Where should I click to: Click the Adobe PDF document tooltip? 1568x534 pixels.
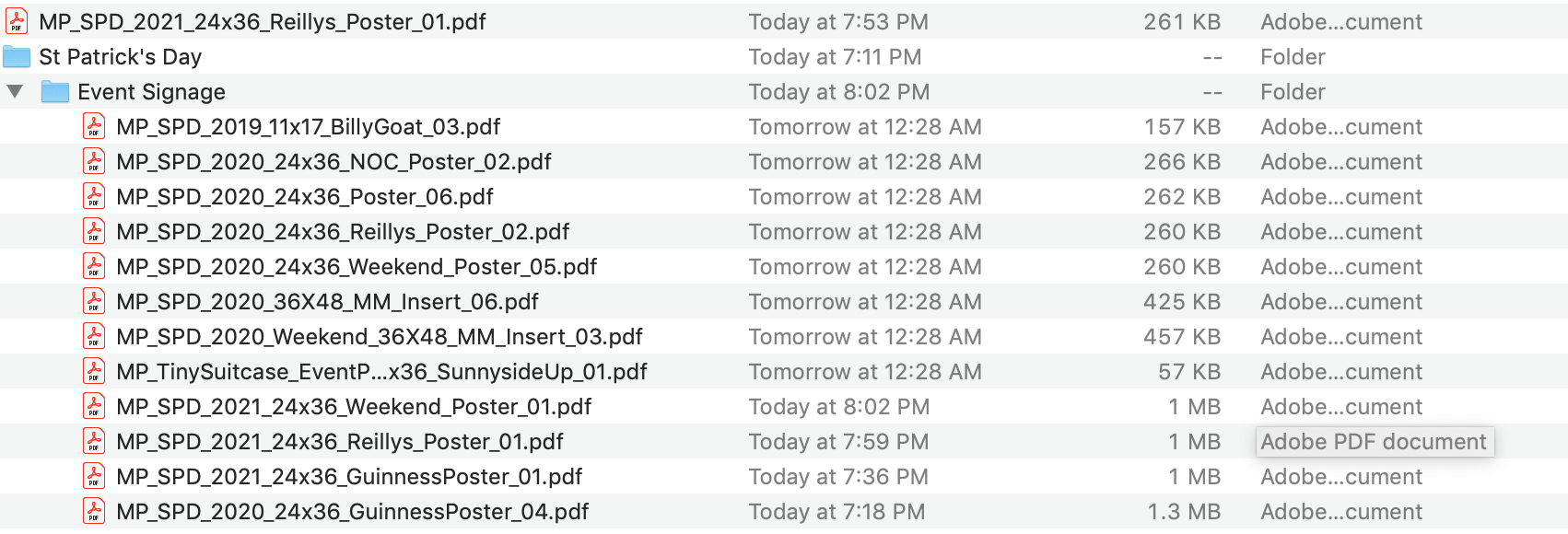(1374, 442)
